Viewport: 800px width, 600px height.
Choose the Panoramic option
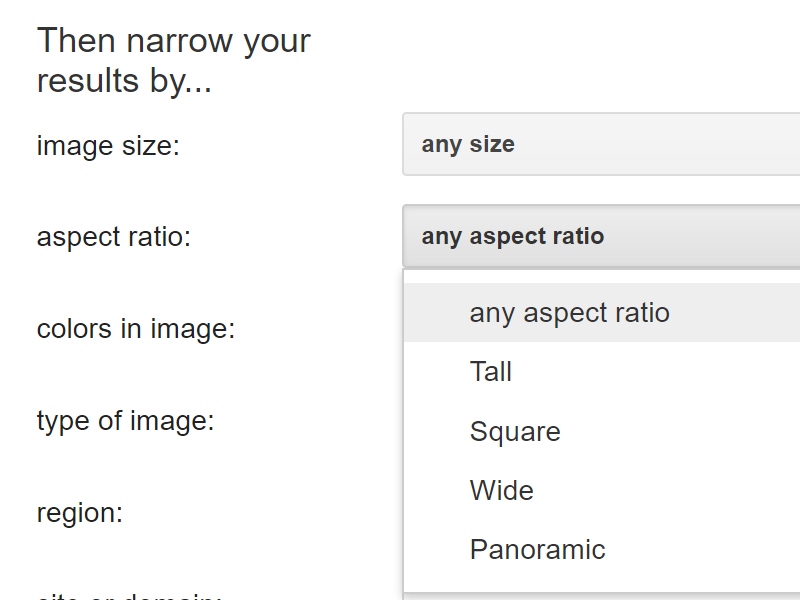(x=538, y=550)
